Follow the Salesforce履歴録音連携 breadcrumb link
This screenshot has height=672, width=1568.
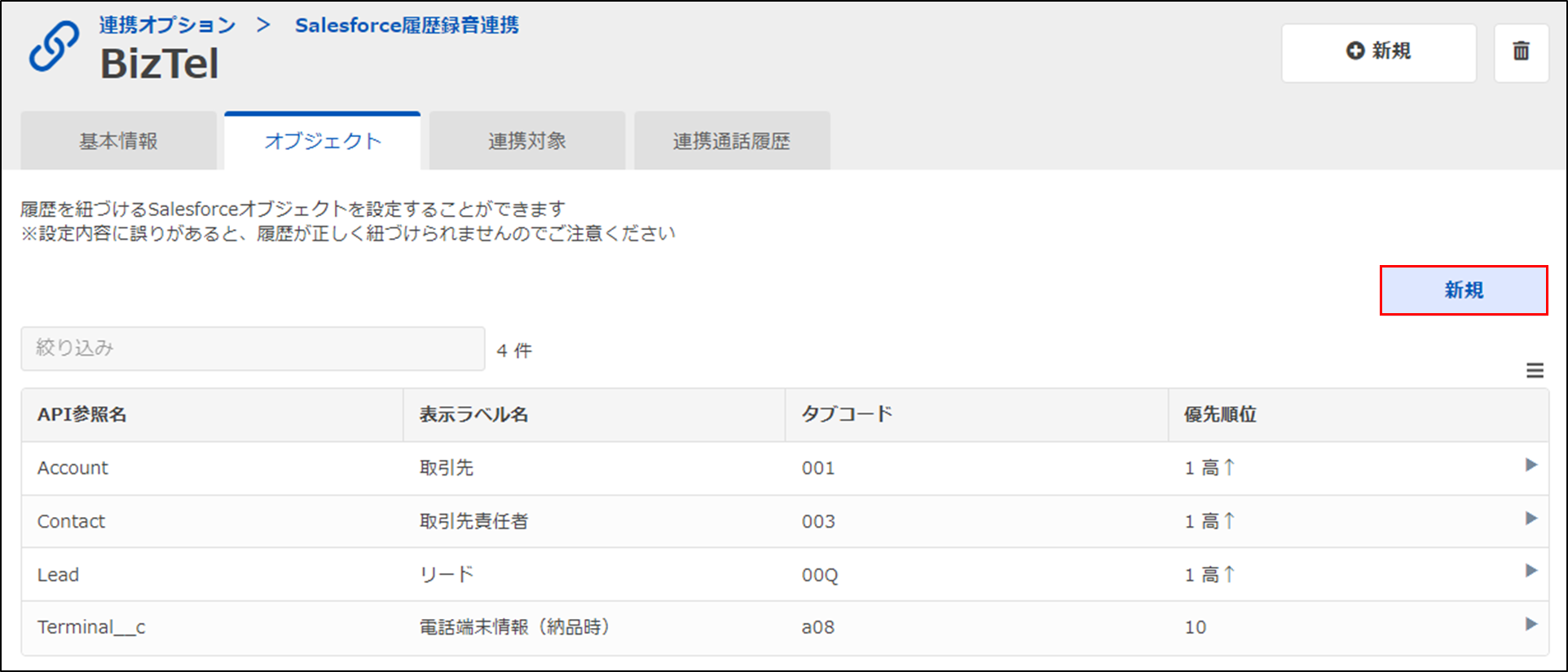click(x=407, y=25)
